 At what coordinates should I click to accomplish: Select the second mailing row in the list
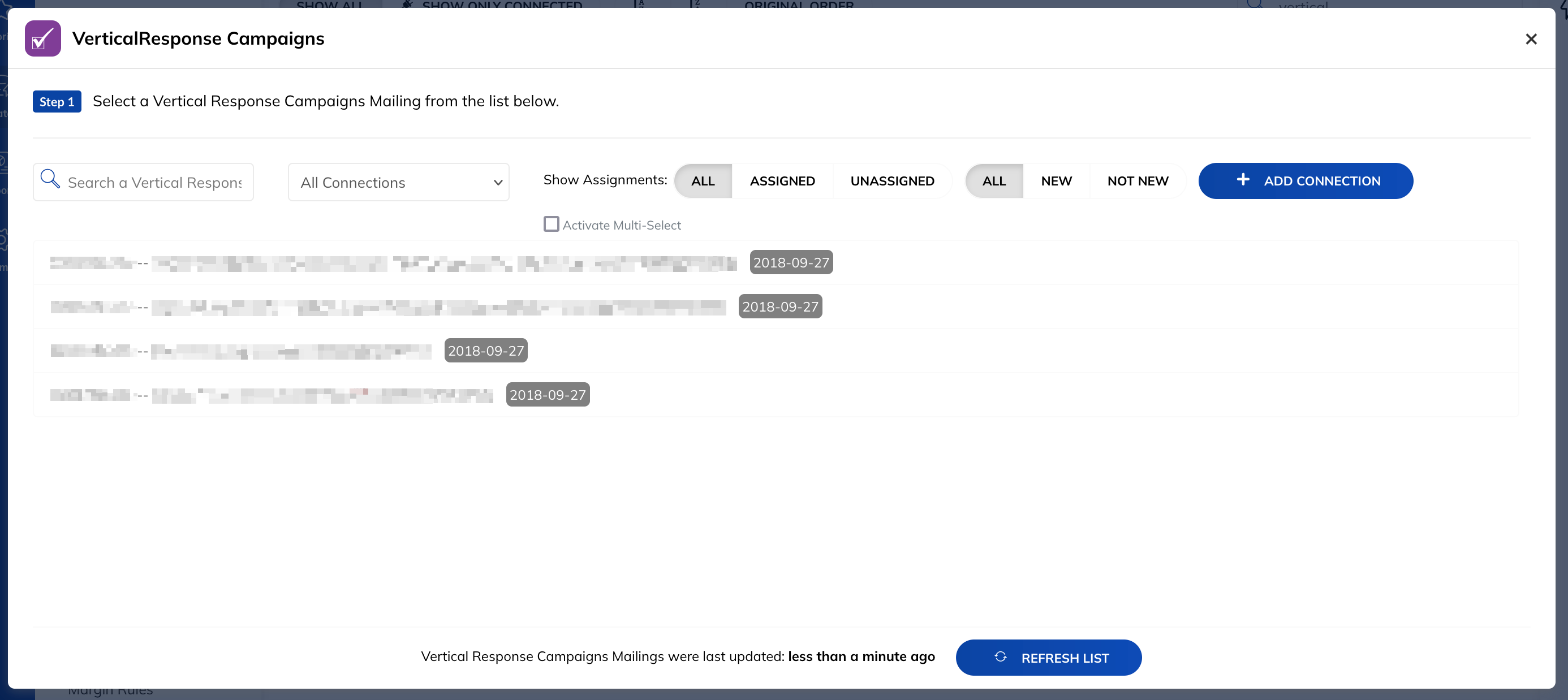tap(776, 307)
